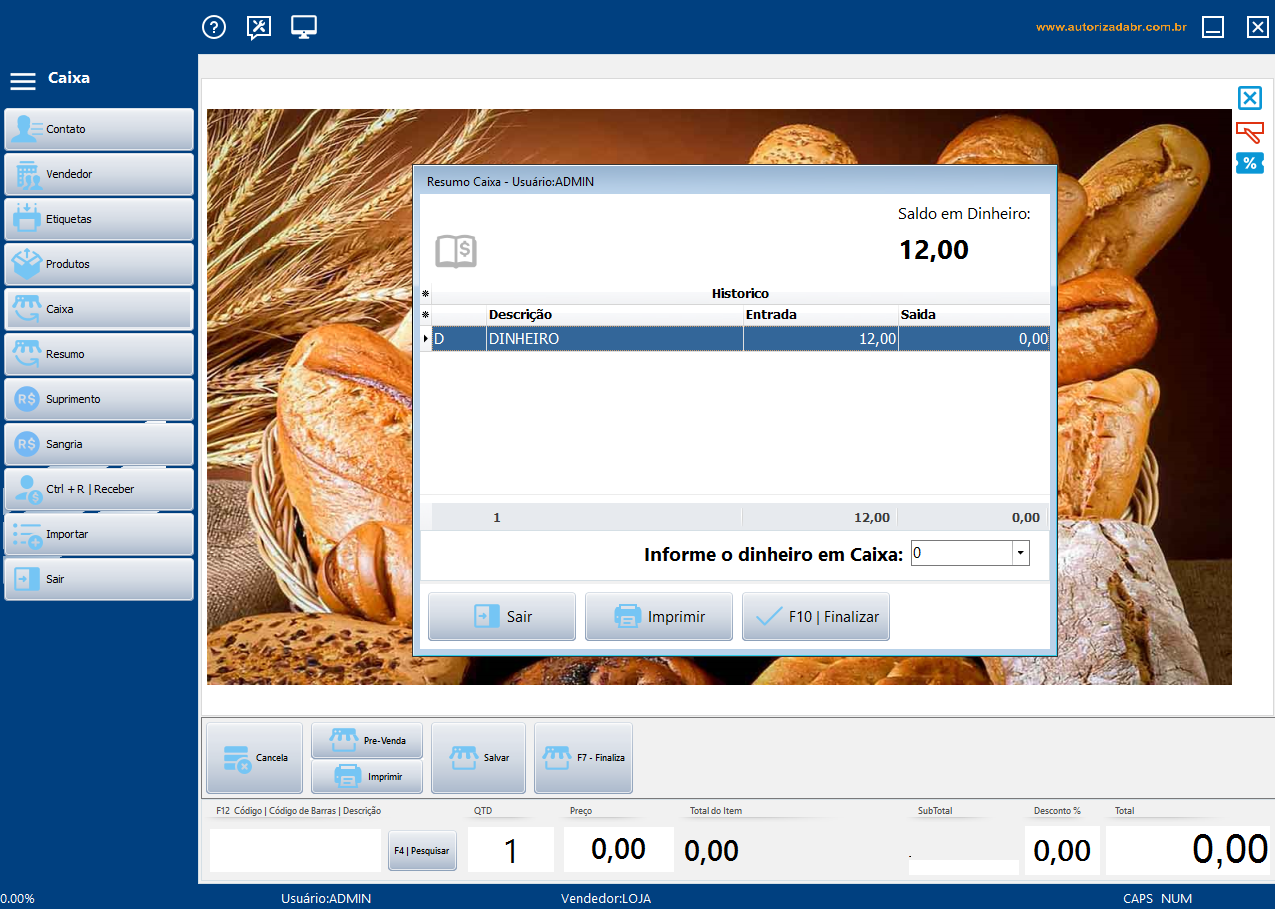Click the cash ledger book icon

point(456,251)
